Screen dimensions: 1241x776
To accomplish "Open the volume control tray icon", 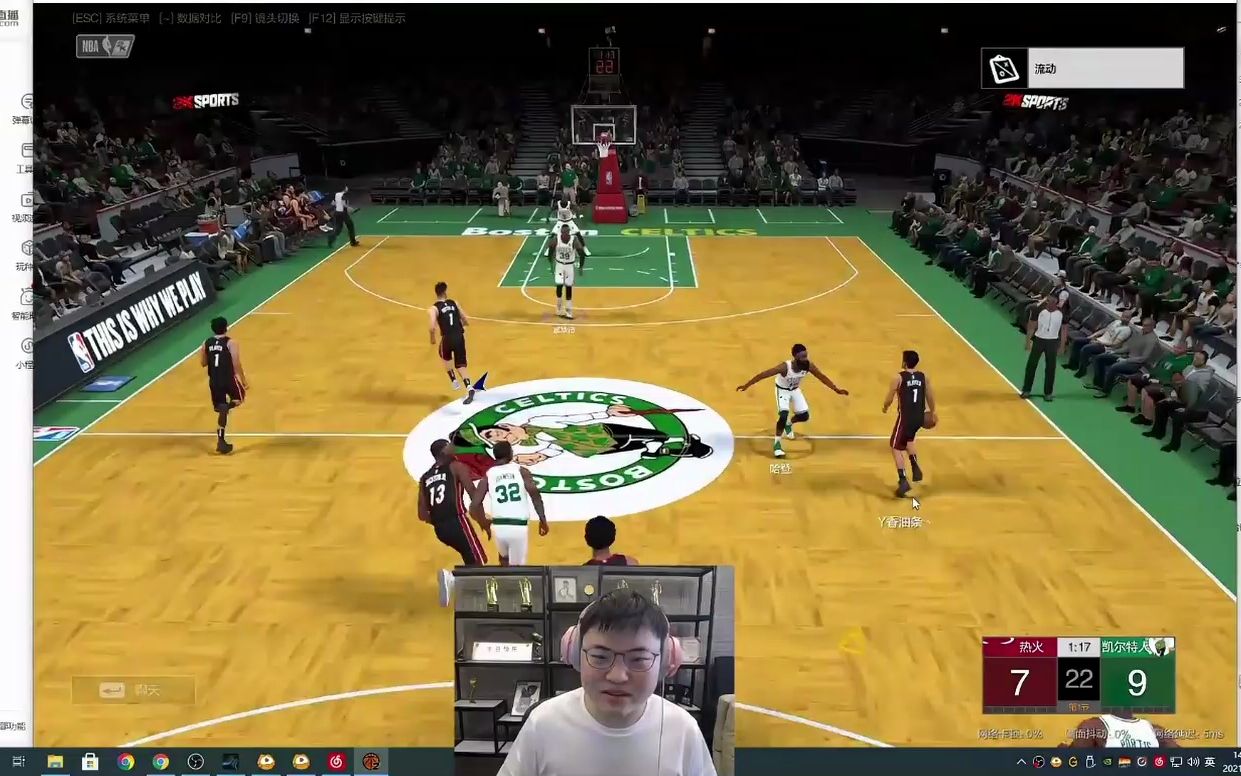I will point(1193,763).
